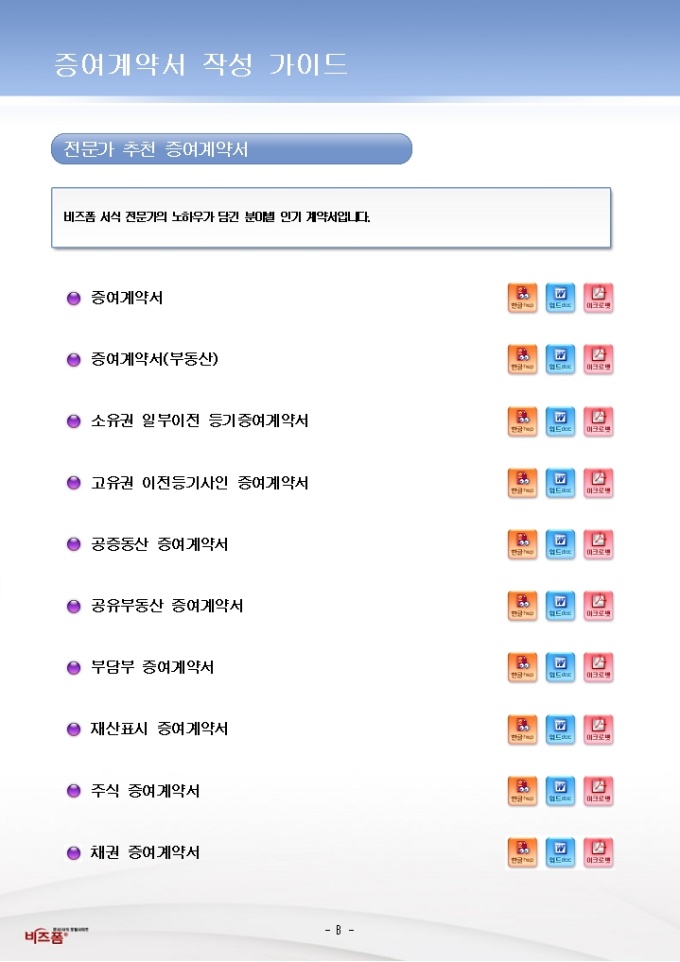Download 부담부 증여계약서 as 한글 hwp
This screenshot has height=962, width=680.
522,668
